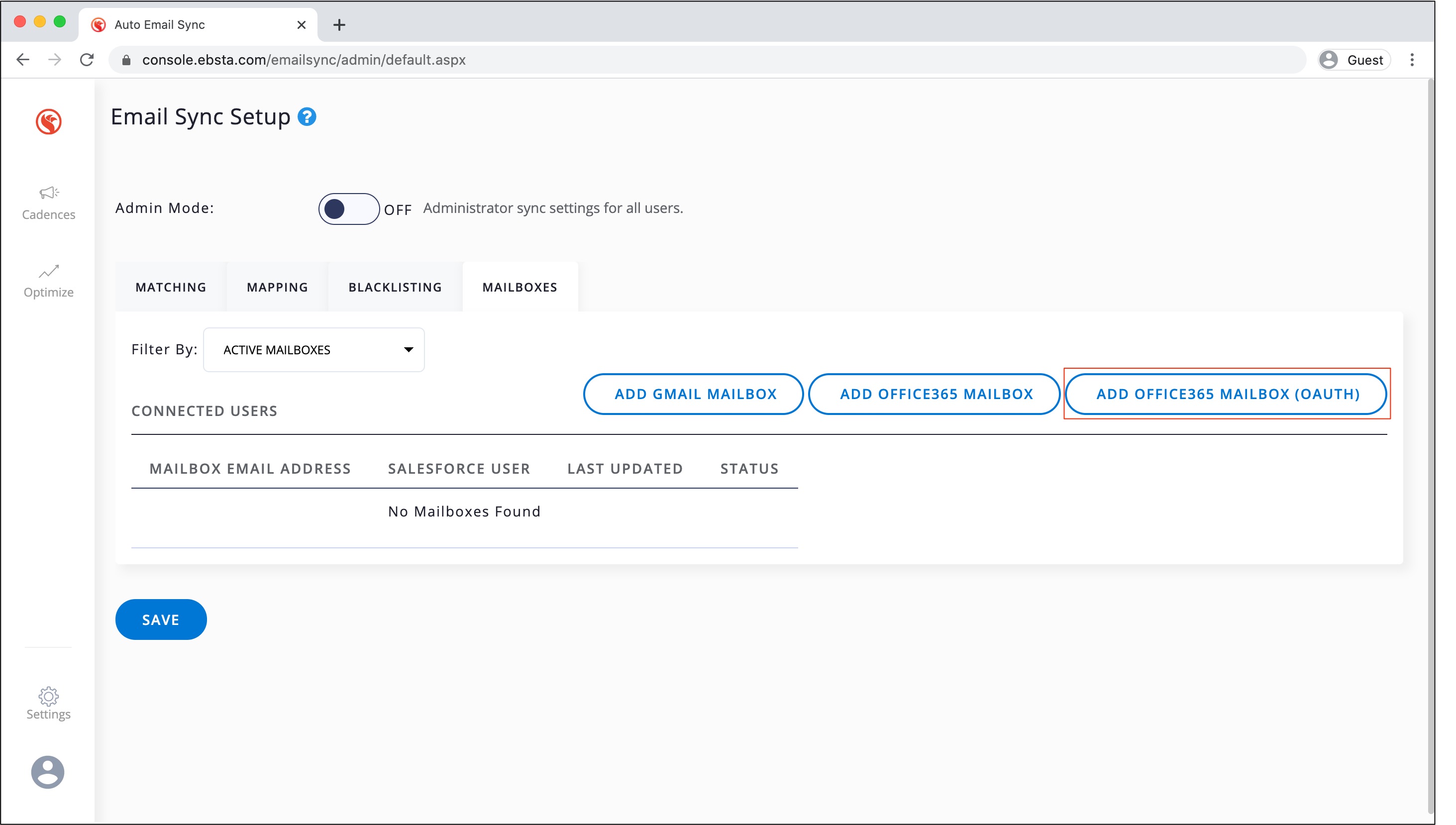Go back using browser back arrow
Screen dimensions: 1456x825
click(23, 60)
